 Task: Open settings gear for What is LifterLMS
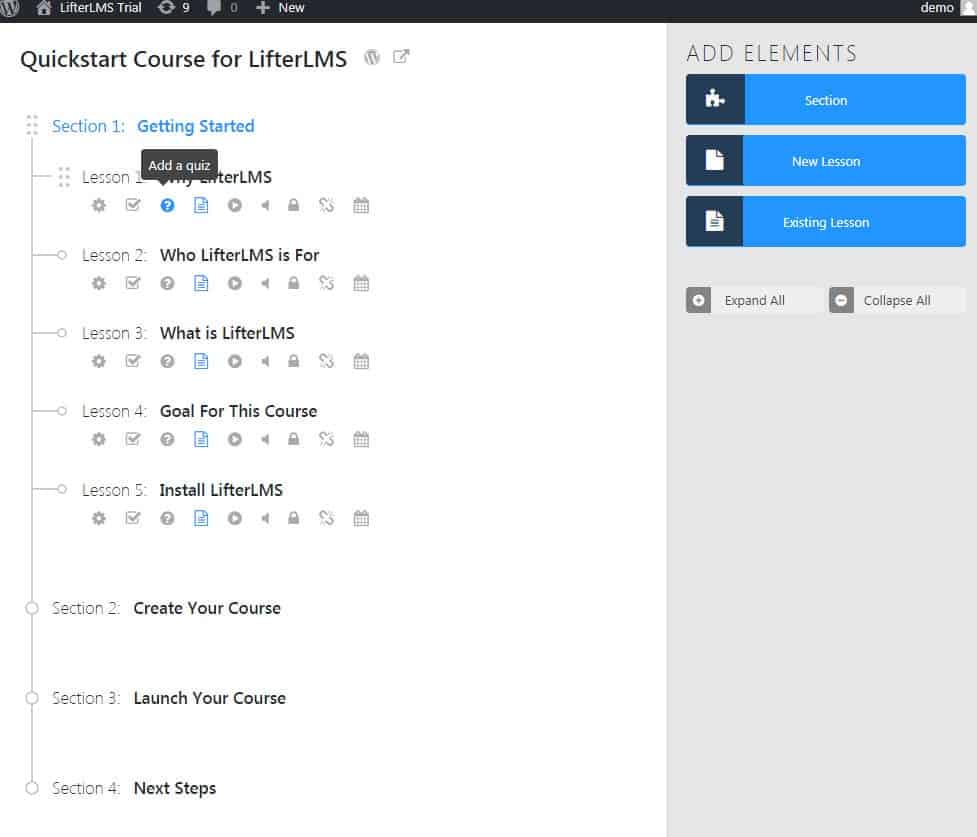tap(98, 361)
